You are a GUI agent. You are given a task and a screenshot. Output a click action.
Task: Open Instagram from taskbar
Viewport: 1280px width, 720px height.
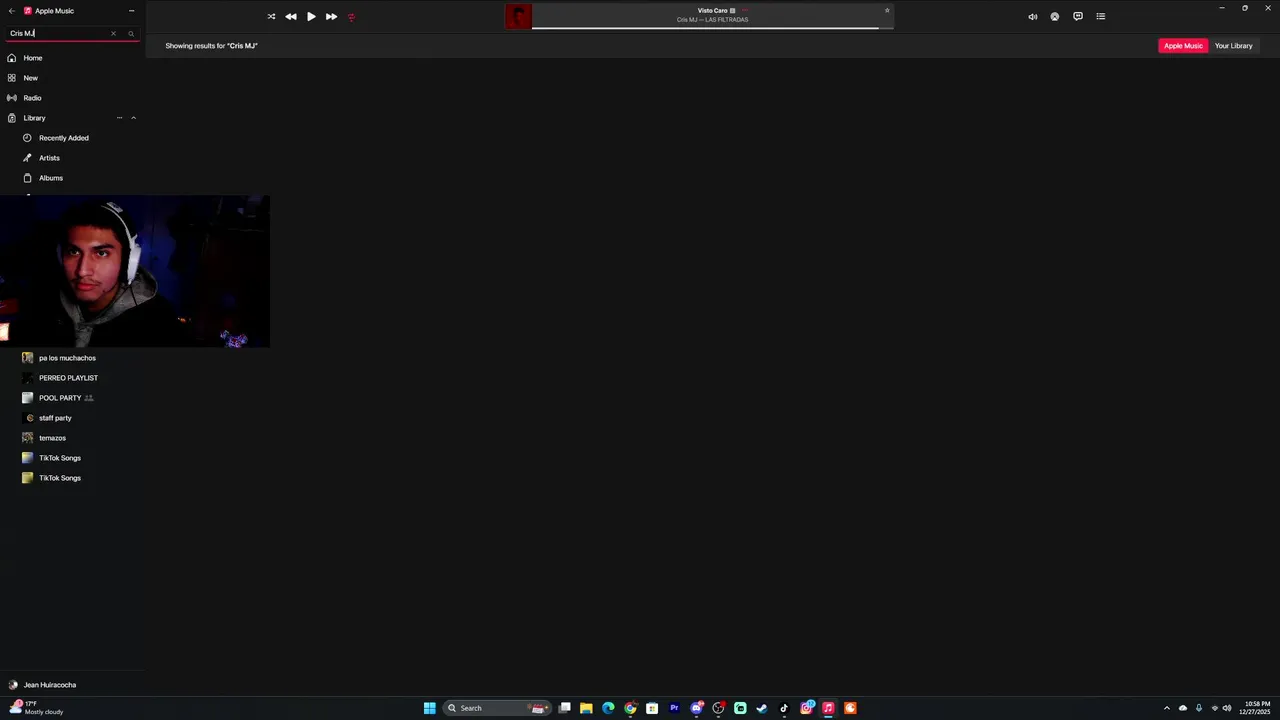(806, 708)
